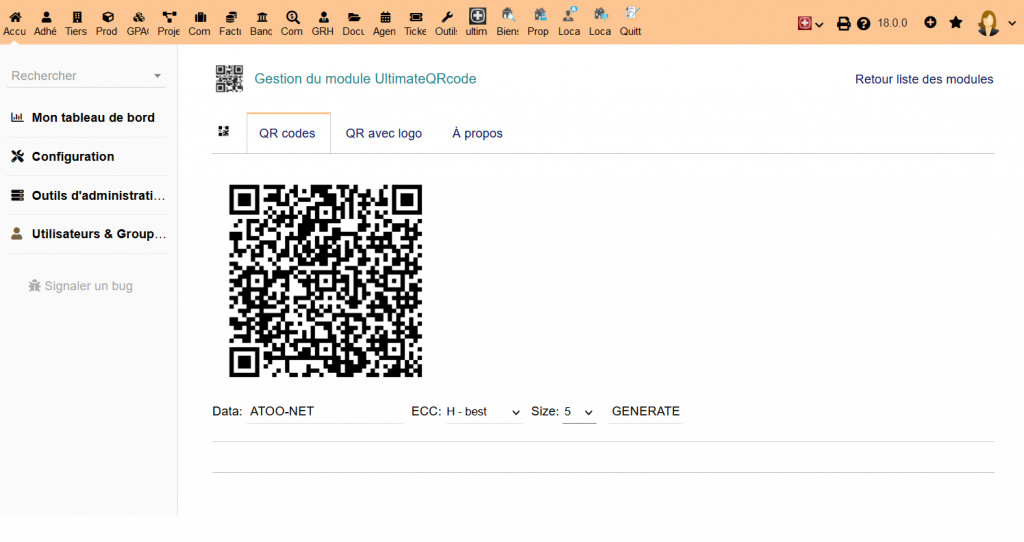1024x542 pixels.
Task: Open the user avatar menu
Action: [989, 23]
